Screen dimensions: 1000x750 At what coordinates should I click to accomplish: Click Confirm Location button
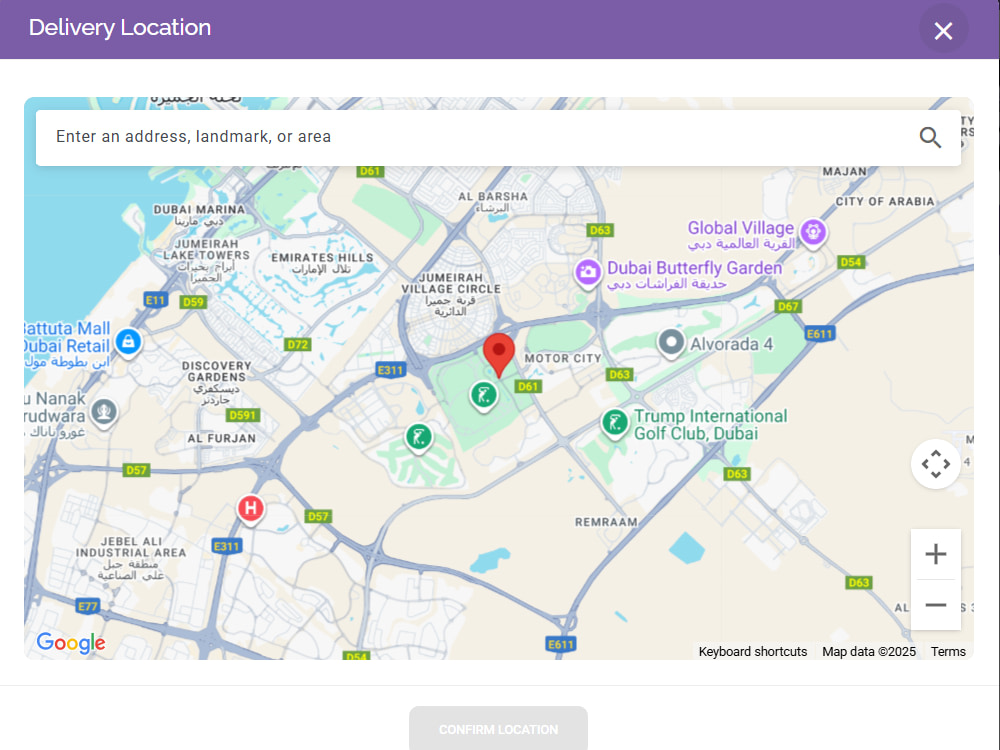point(498,729)
